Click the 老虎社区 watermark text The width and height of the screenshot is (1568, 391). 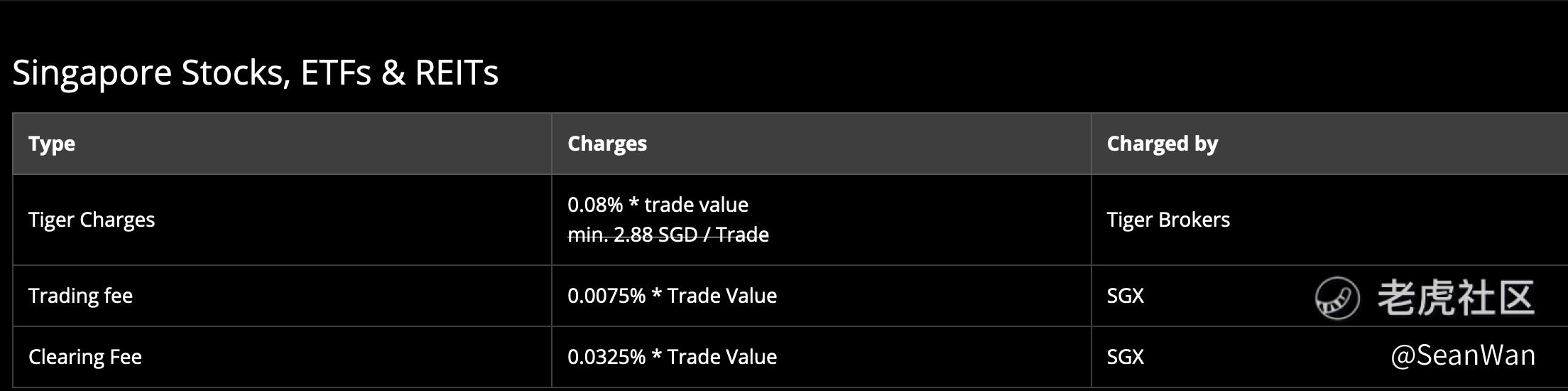(x=1456, y=297)
